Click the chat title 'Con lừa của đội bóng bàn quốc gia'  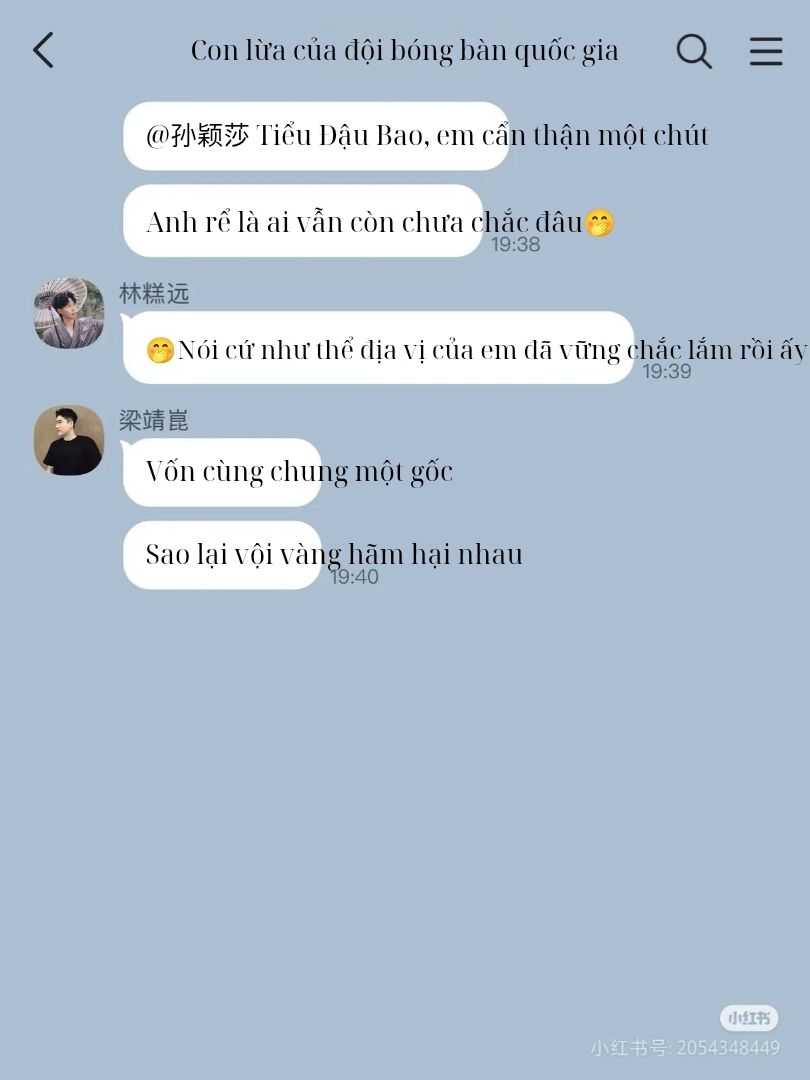(x=404, y=51)
